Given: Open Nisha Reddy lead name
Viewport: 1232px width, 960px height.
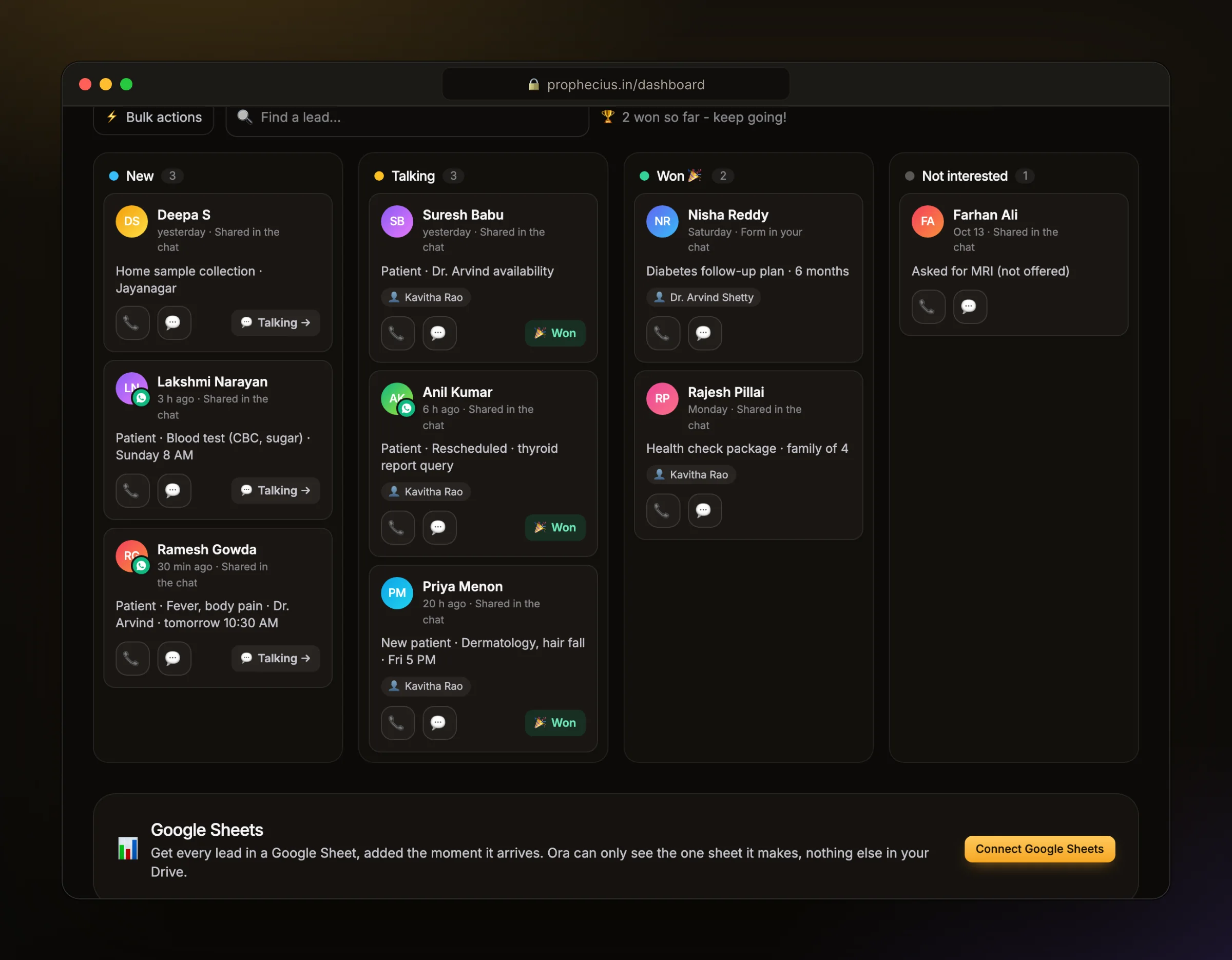Looking at the screenshot, I should point(728,215).
